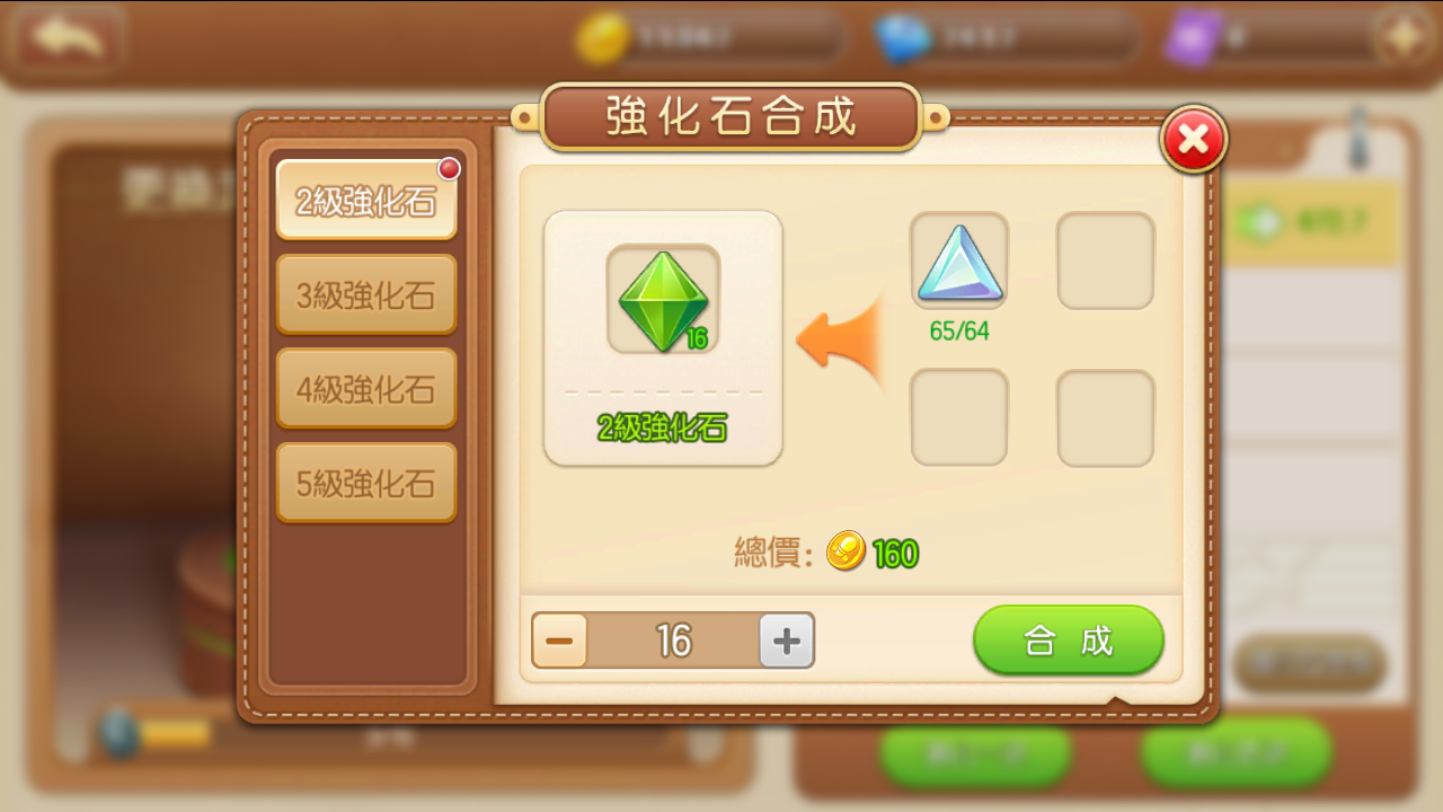
Task: Click the gold coin icon beside 160
Action: (846, 552)
